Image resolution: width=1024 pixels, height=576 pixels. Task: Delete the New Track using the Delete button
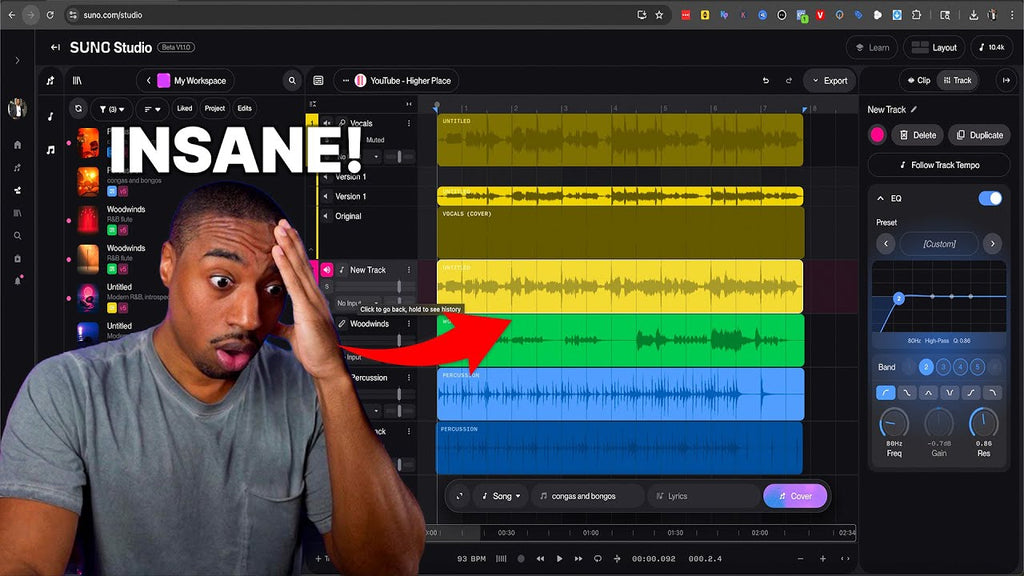pyautogui.click(x=917, y=135)
